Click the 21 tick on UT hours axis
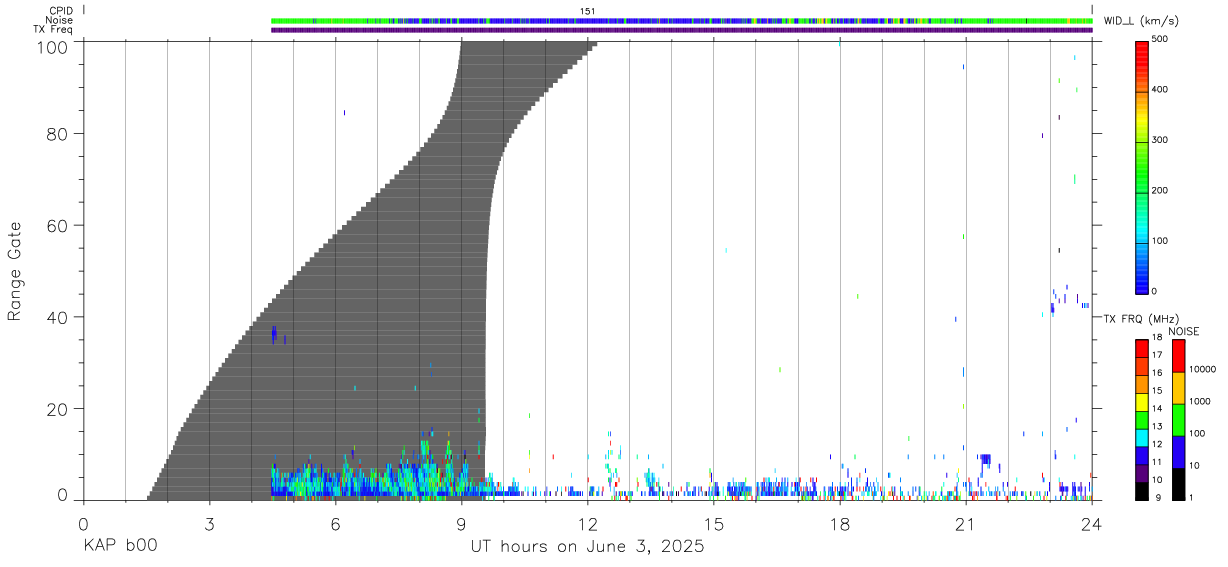This screenshot has height=567, width=1228. pyautogui.click(x=966, y=523)
